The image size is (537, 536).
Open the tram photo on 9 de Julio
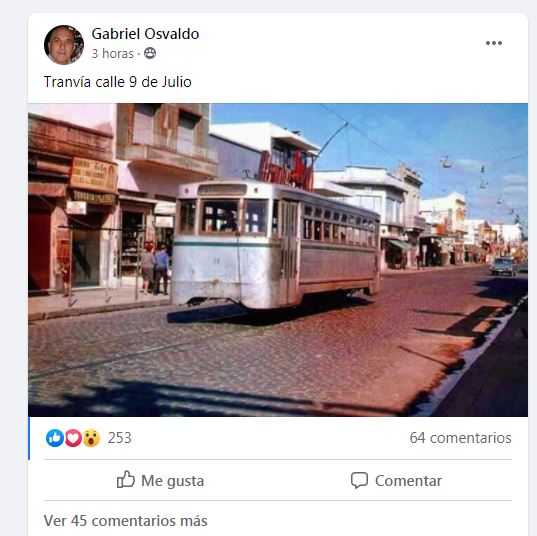pyautogui.click(x=278, y=260)
